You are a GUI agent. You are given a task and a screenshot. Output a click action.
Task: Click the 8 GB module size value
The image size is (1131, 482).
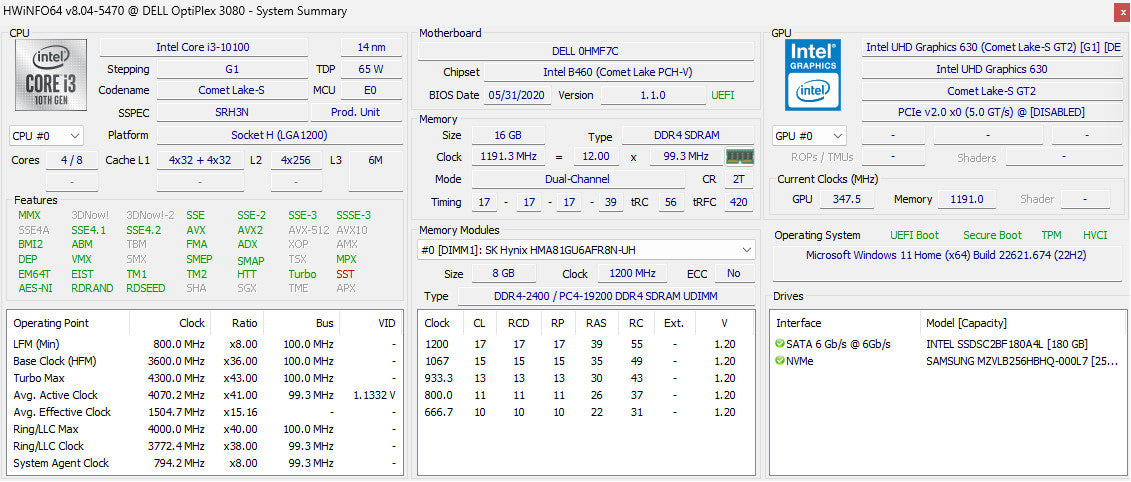[x=503, y=274]
